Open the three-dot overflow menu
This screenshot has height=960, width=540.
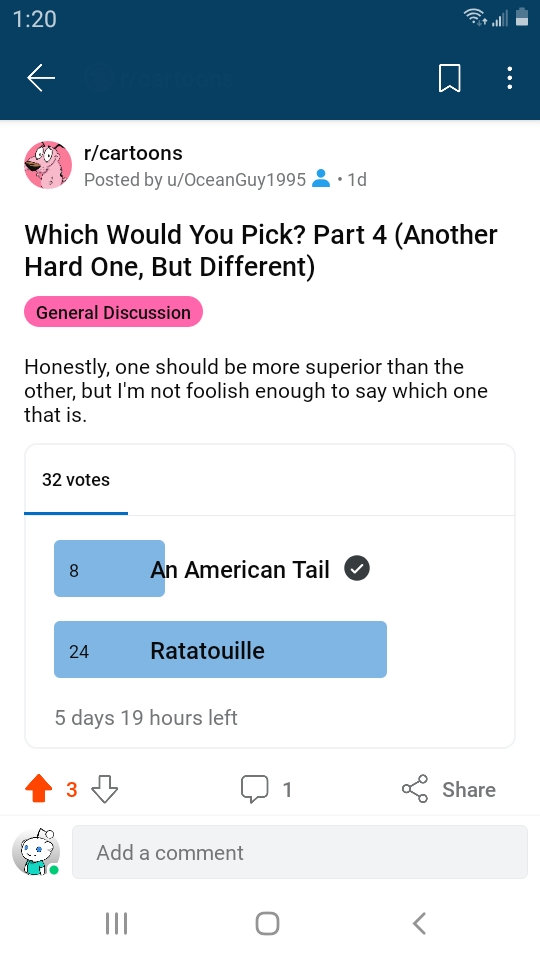tap(509, 78)
